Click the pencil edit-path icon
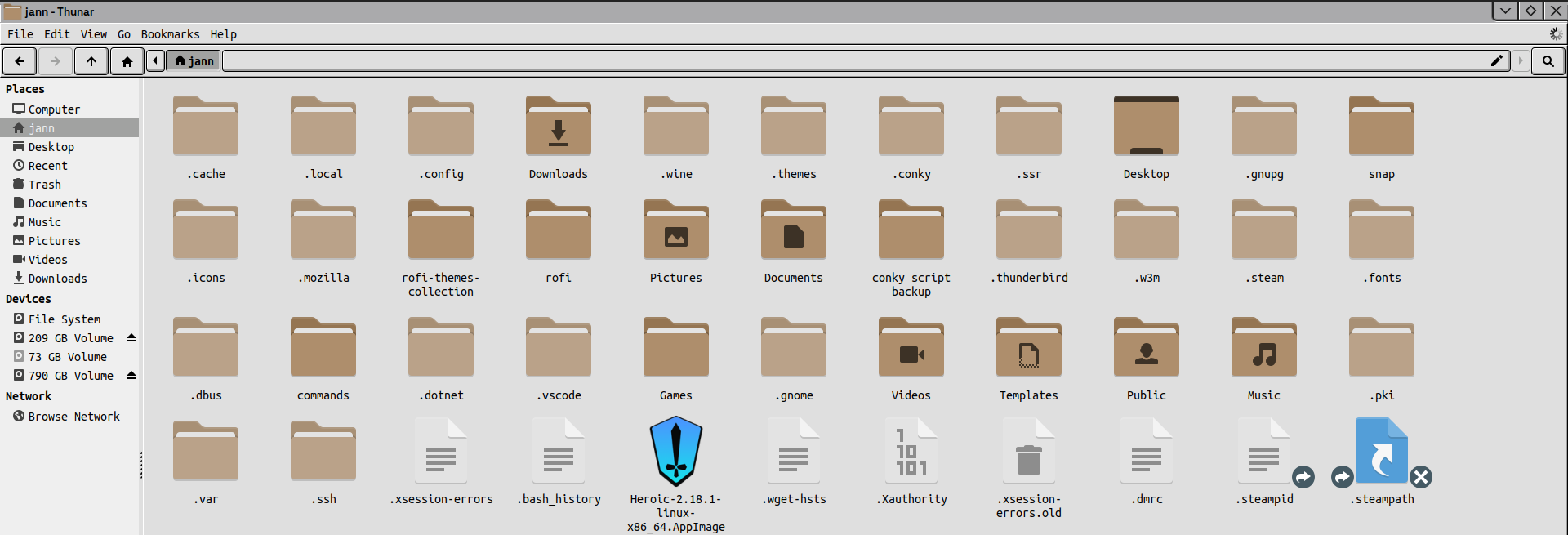 pyautogui.click(x=1496, y=61)
